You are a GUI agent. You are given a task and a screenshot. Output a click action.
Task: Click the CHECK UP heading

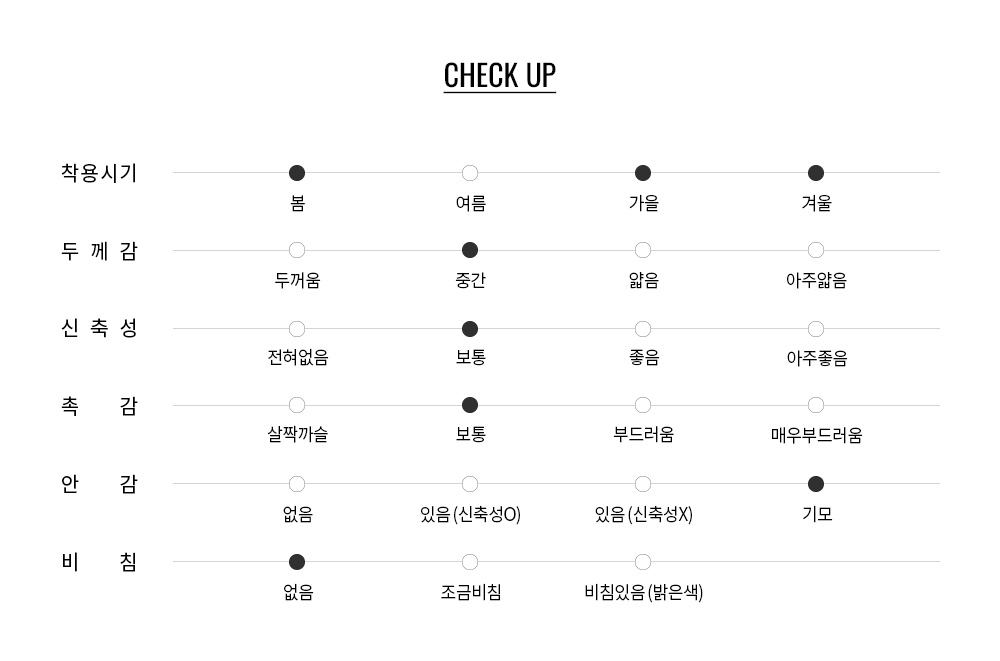point(499,76)
